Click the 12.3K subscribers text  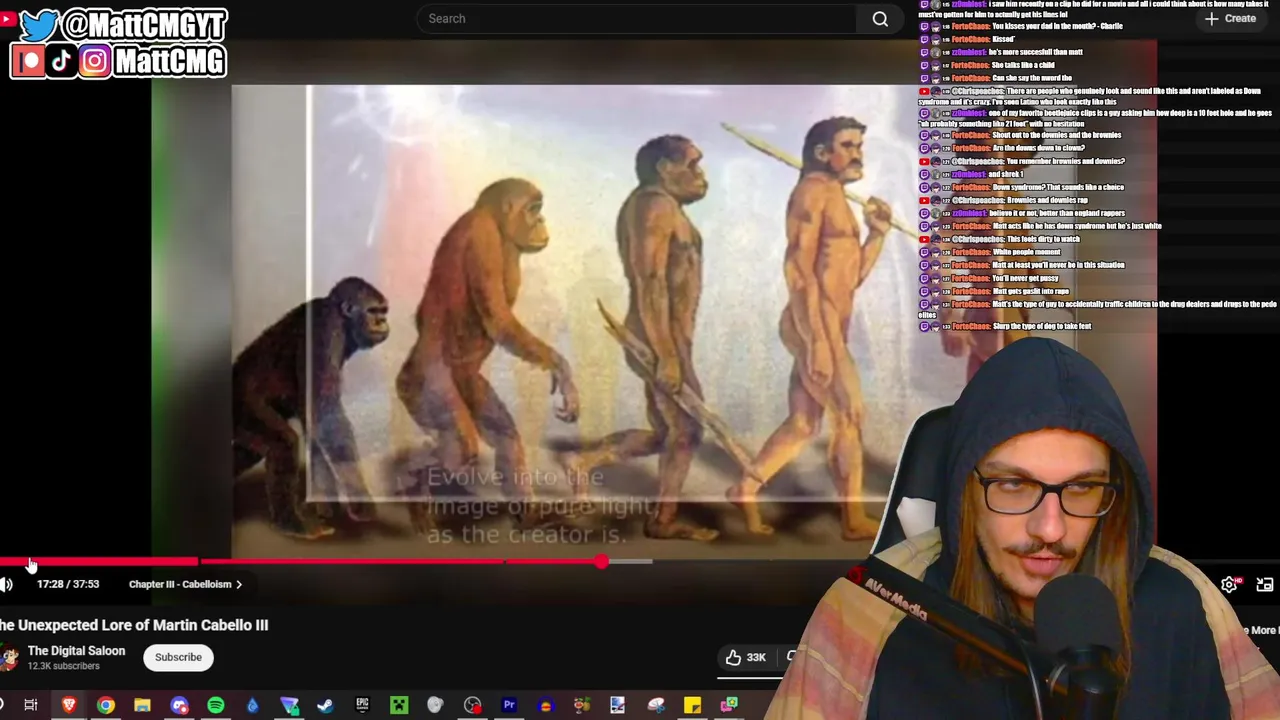point(63,666)
